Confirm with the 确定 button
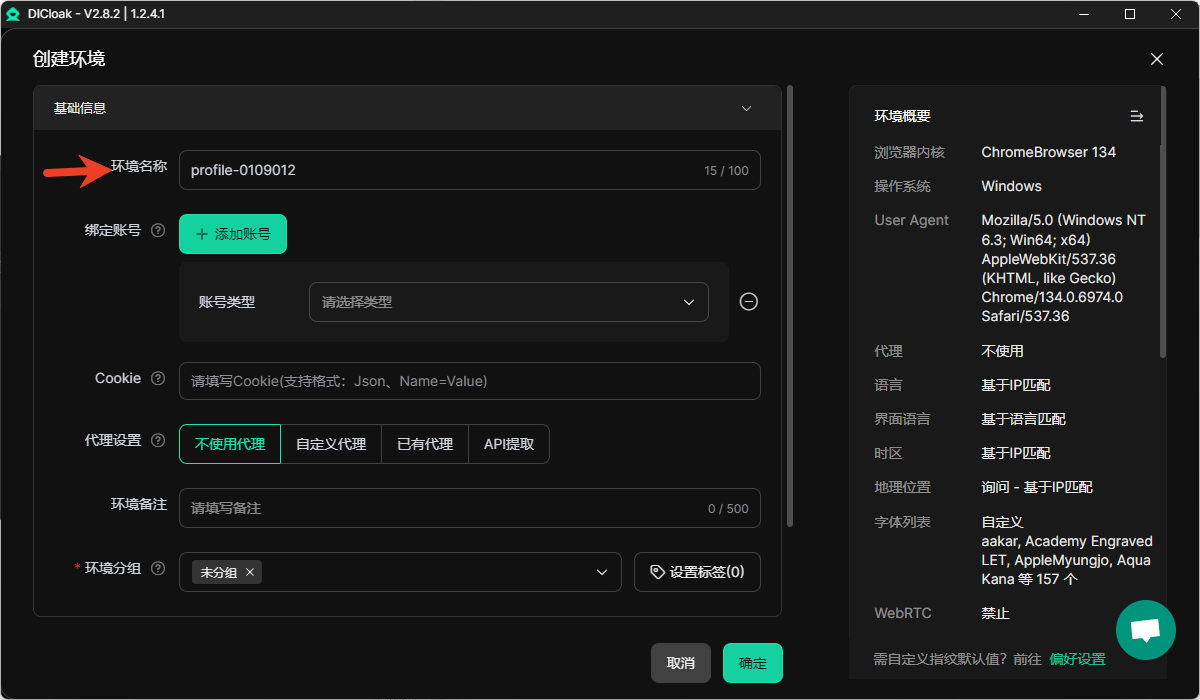Viewport: 1200px width, 700px height. pos(752,663)
